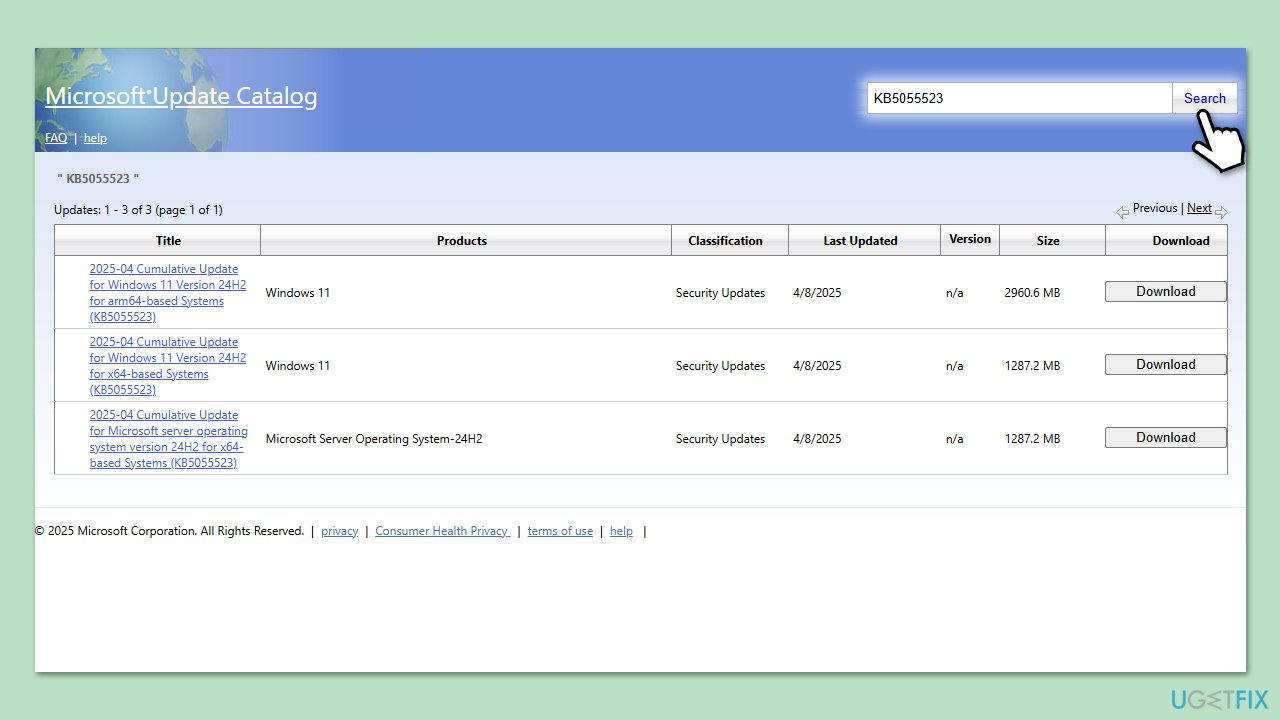Go to Next results page link
1280x720 pixels.
(x=1199, y=208)
